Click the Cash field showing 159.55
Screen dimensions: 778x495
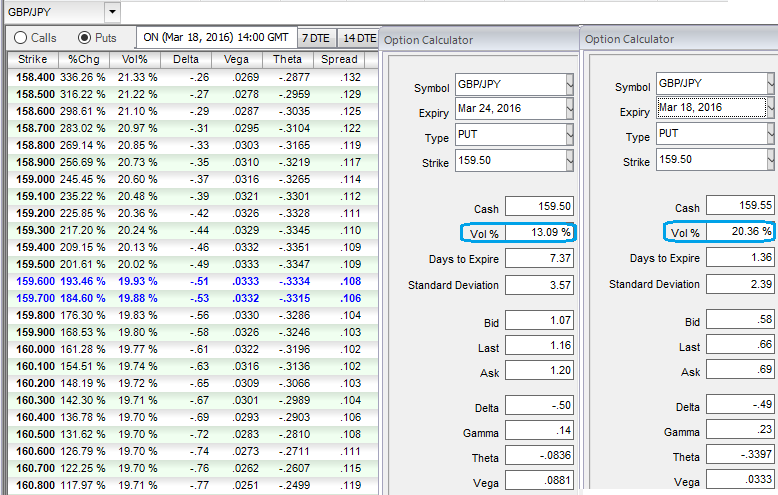point(741,206)
